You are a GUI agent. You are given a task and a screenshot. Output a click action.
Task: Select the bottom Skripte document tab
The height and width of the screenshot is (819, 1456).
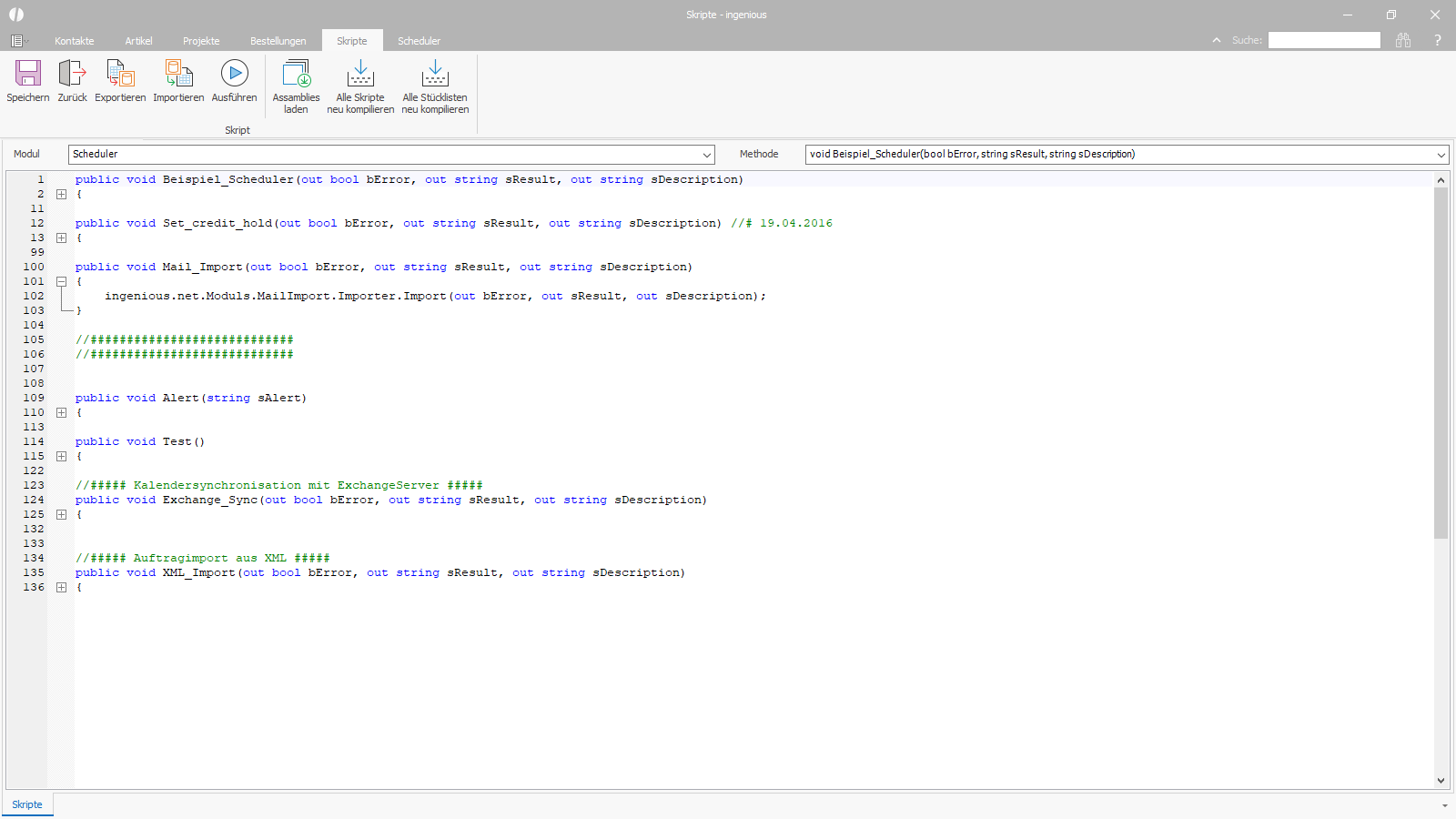pos(27,804)
